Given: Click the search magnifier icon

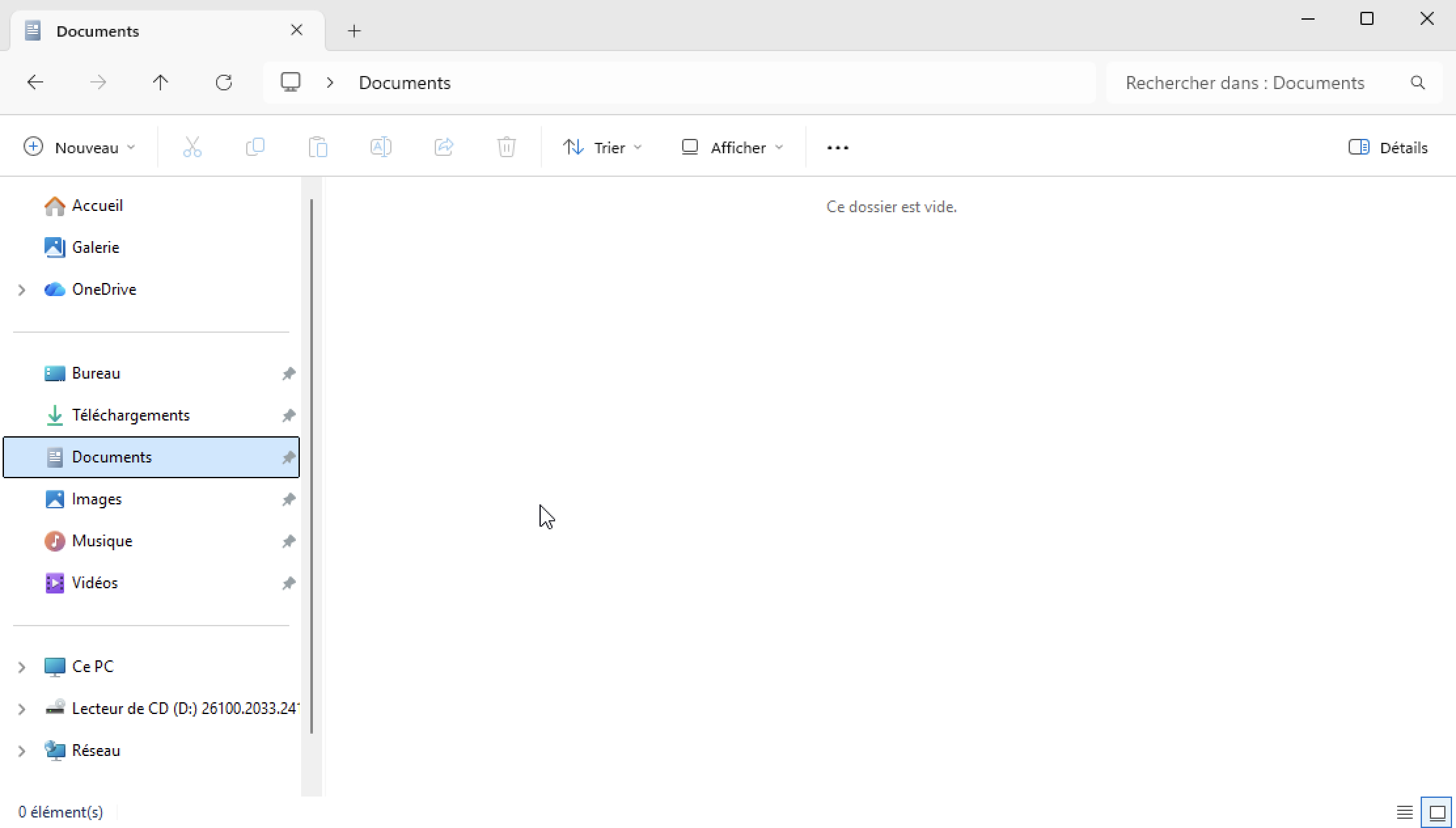Looking at the screenshot, I should pos(1418,83).
